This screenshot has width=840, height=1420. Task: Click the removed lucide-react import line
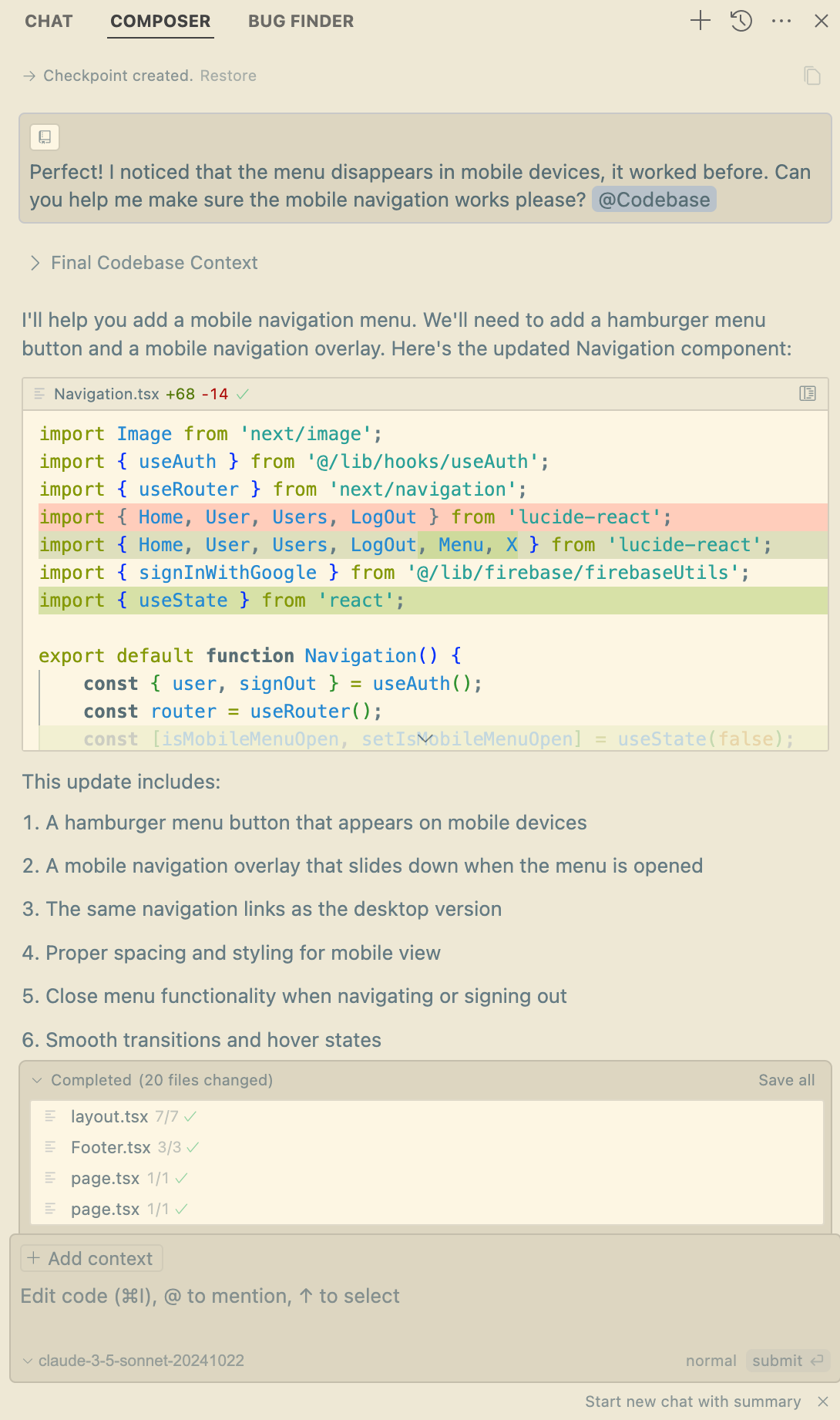[x=433, y=517]
